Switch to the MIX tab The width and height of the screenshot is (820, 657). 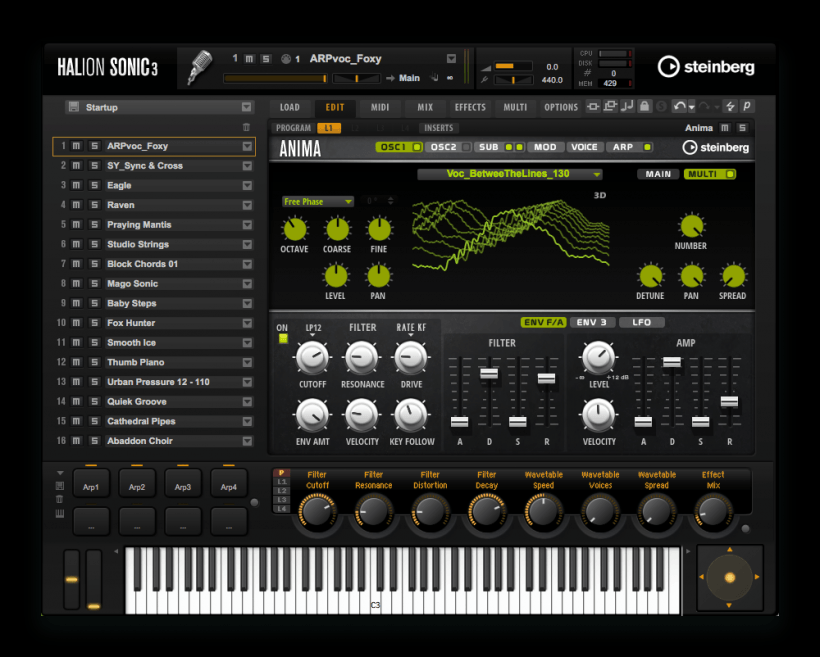(425, 107)
